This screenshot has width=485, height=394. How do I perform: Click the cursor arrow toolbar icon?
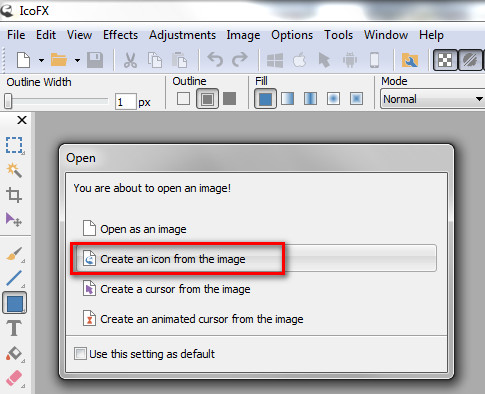point(324,60)
